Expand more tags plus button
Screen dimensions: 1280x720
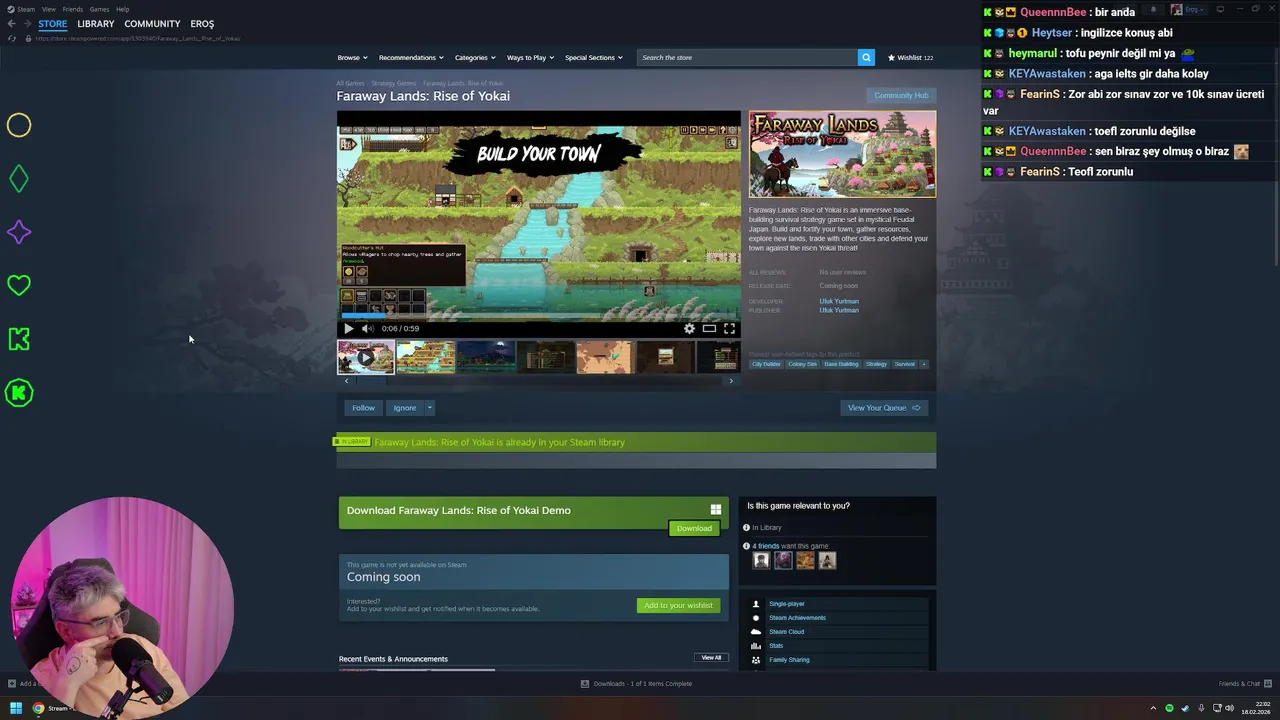click(x=924, y=364)
